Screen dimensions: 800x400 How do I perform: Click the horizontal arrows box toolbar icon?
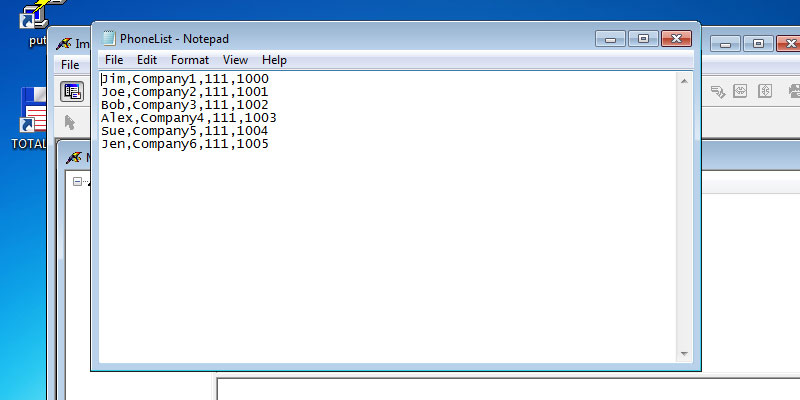(741, 92)
